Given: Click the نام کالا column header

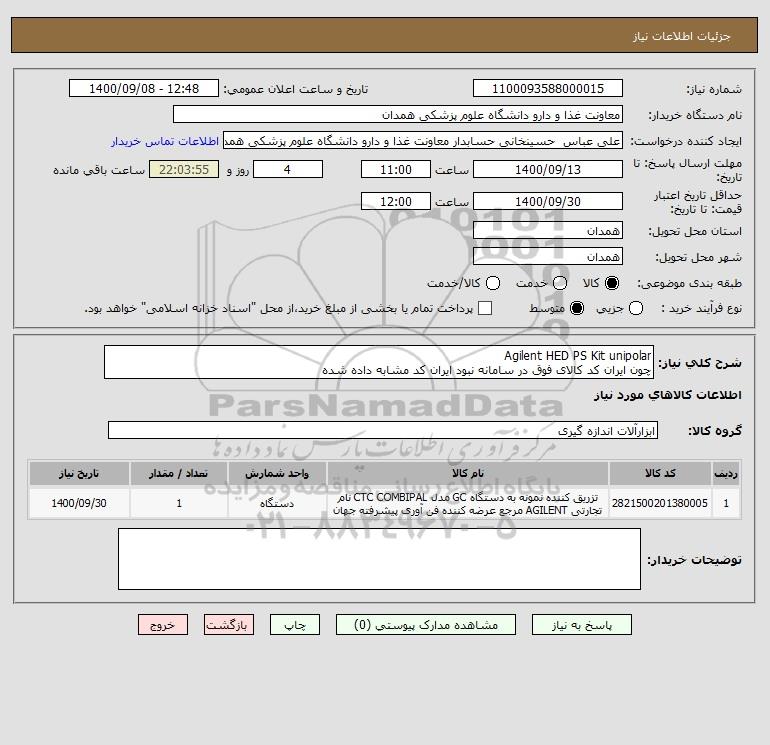Looking at the screenshot, I should [468, 473].
